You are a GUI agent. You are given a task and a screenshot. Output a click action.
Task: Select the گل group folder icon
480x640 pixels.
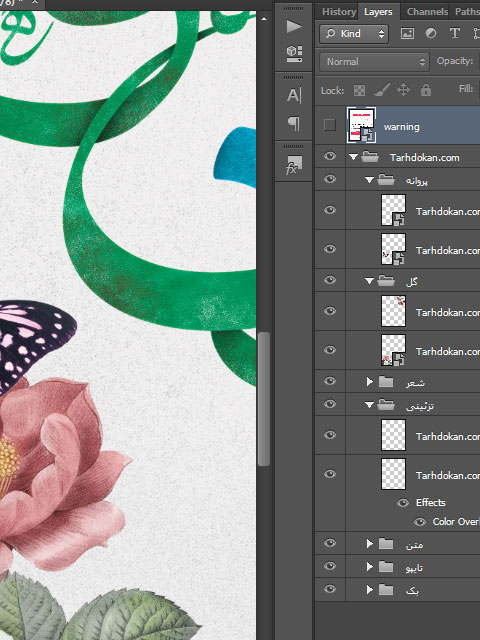point(386,280)
